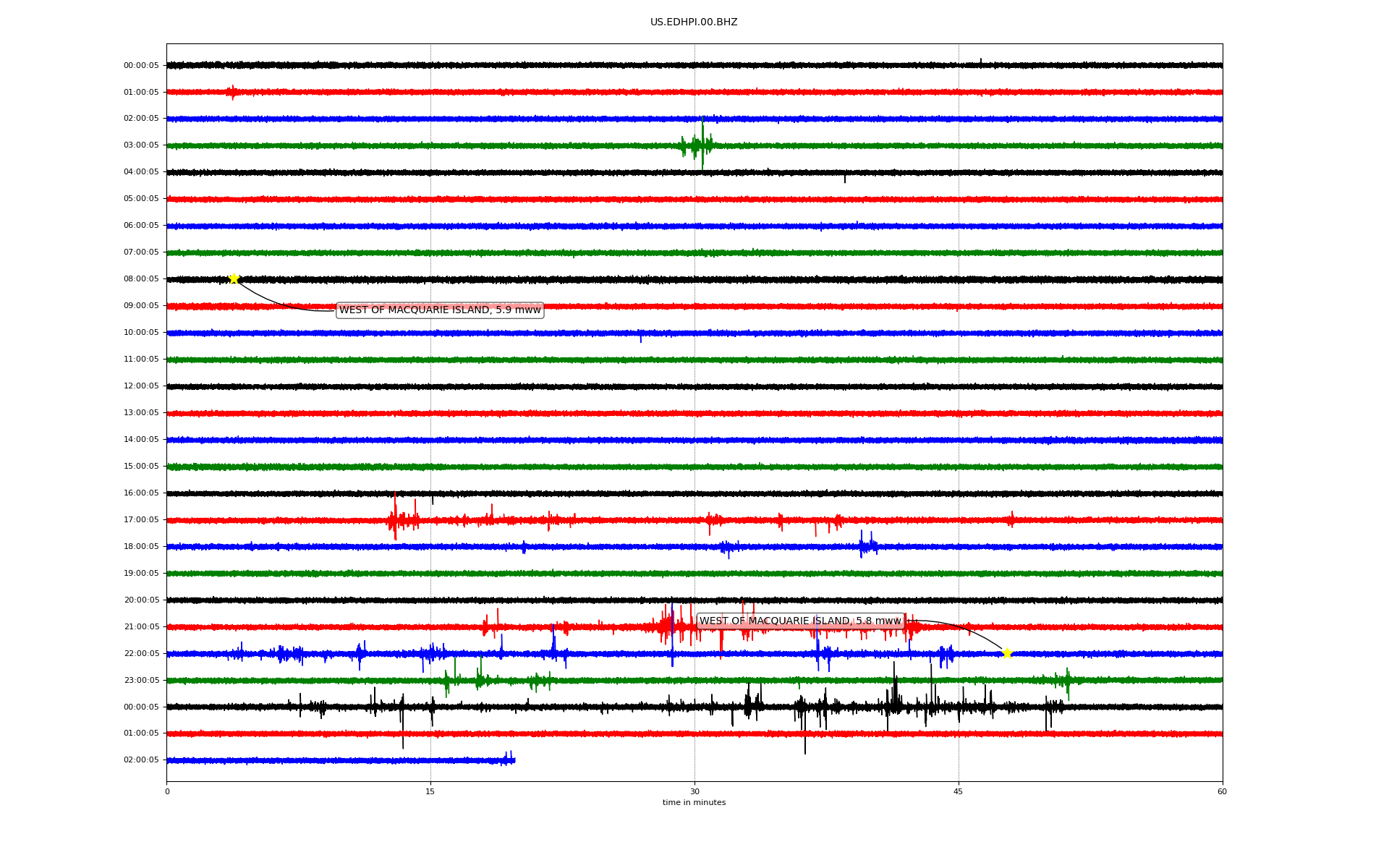Click the US.EDHPI.00.BHZ plot title
Screen dimensions: 1389x868
[x=694, y=22]
